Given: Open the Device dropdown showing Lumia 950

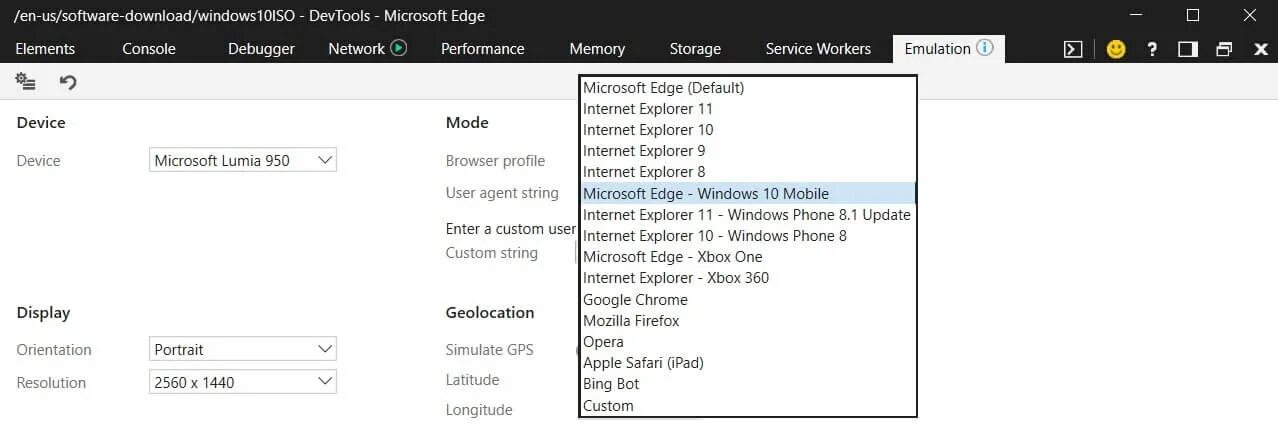Looking at the screenshot, I should click(243, 160).
